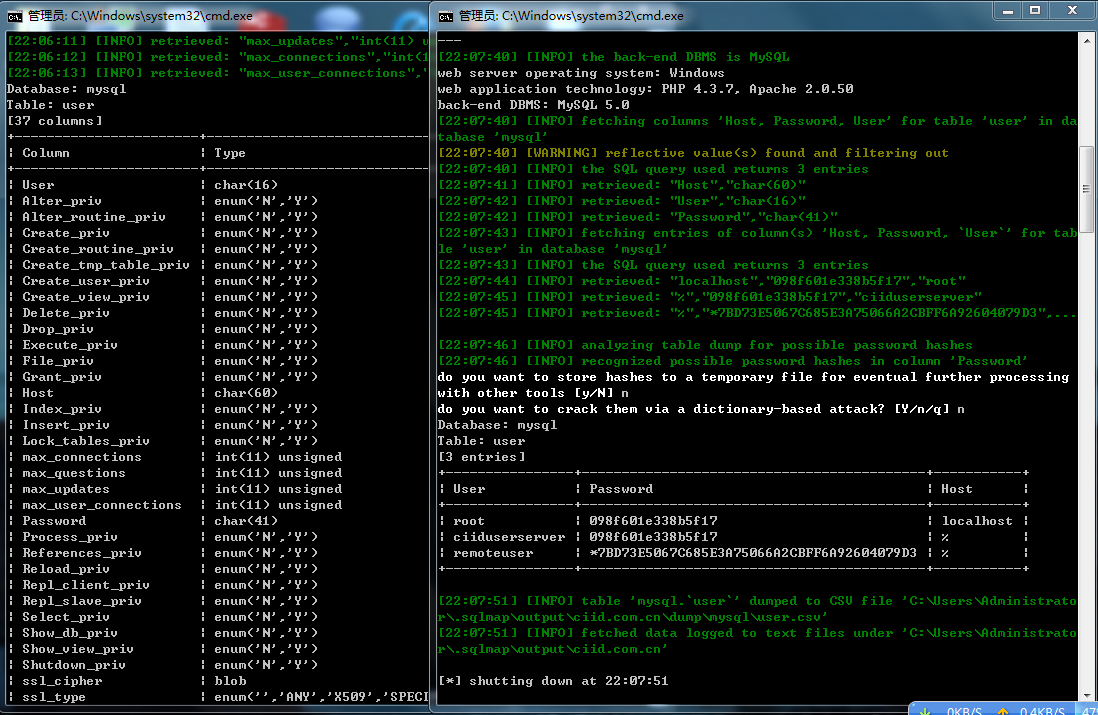Image resolution: width=1098 pixels, height=715 pixels.
Task: Click 'back-end DBMS: MySQL 5.0' line
Action: pos(534,105)
